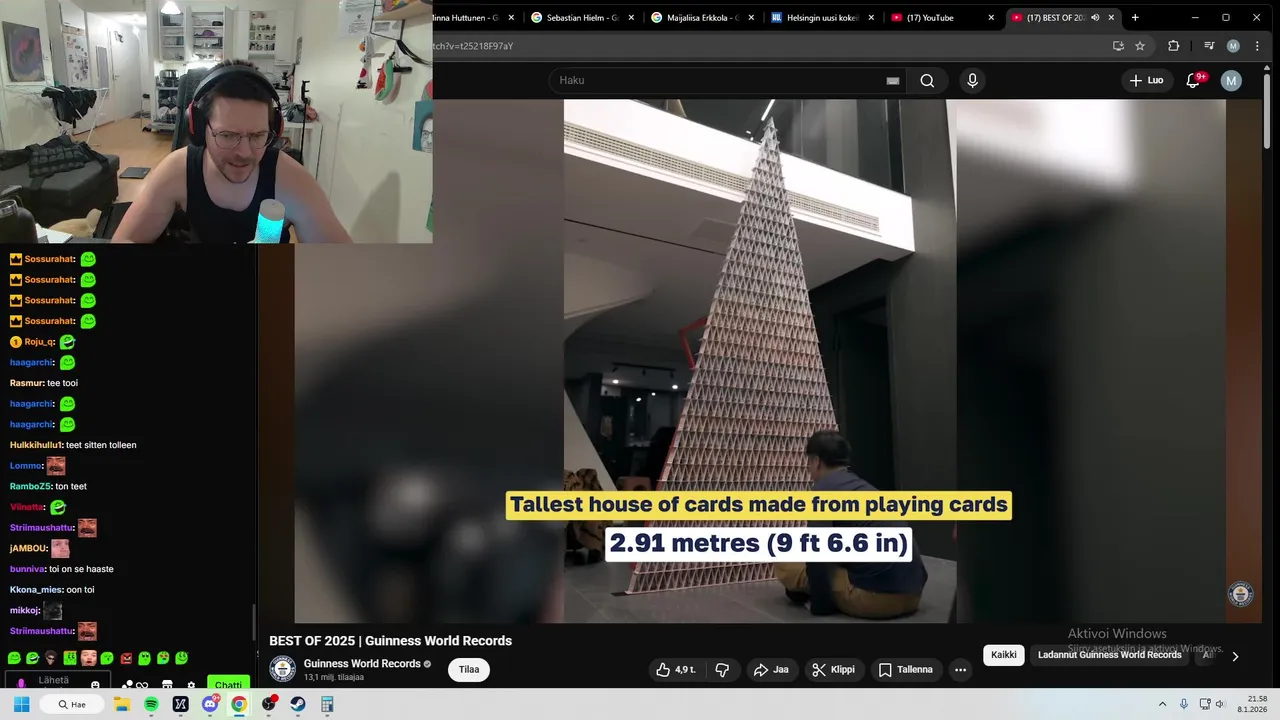The image size is (1280, 720).
Task: Click the system tray volume icon
Action: [x=1219, y=704]
